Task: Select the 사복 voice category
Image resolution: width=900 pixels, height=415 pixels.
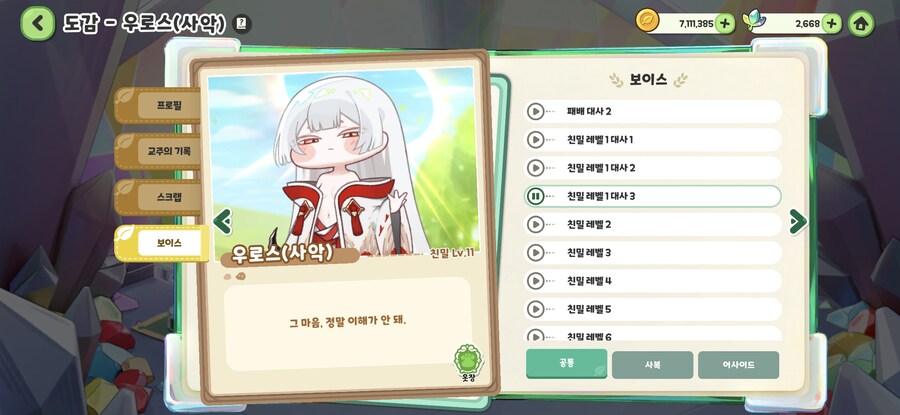Action: 653,364
